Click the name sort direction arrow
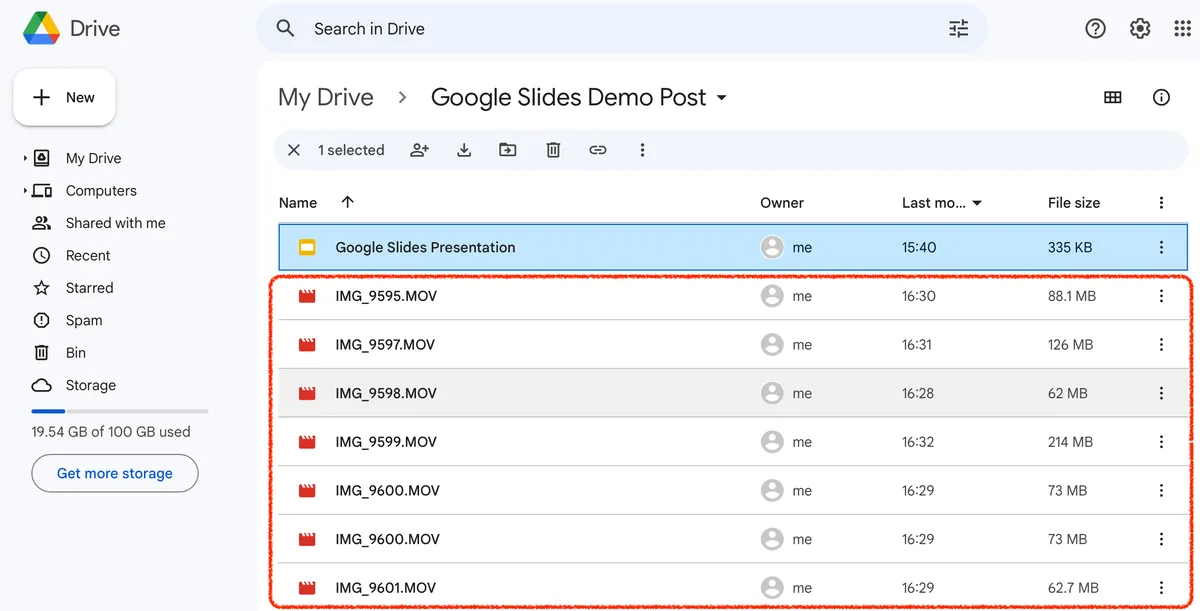The width and height of the screenshot is (1200, 611). point(348,202)
